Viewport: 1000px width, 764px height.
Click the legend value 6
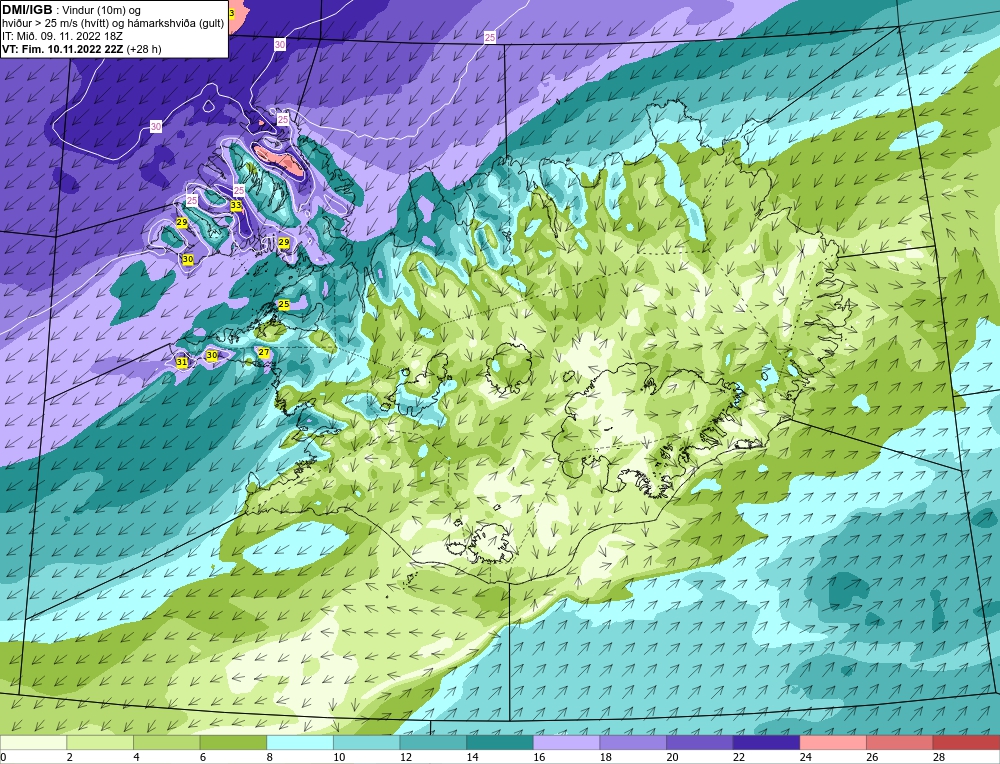[203, 757]
